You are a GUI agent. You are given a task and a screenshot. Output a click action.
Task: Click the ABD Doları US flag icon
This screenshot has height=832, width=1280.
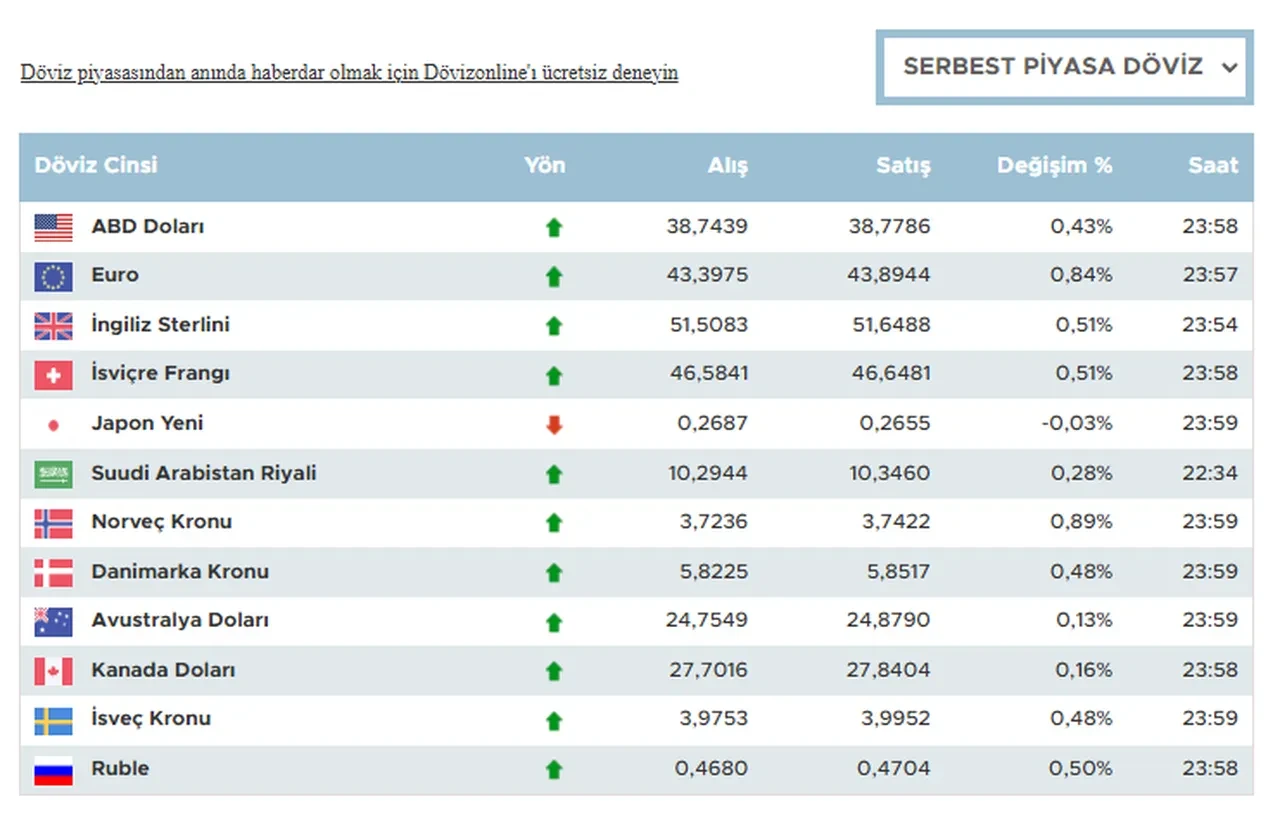click(53, 227)
